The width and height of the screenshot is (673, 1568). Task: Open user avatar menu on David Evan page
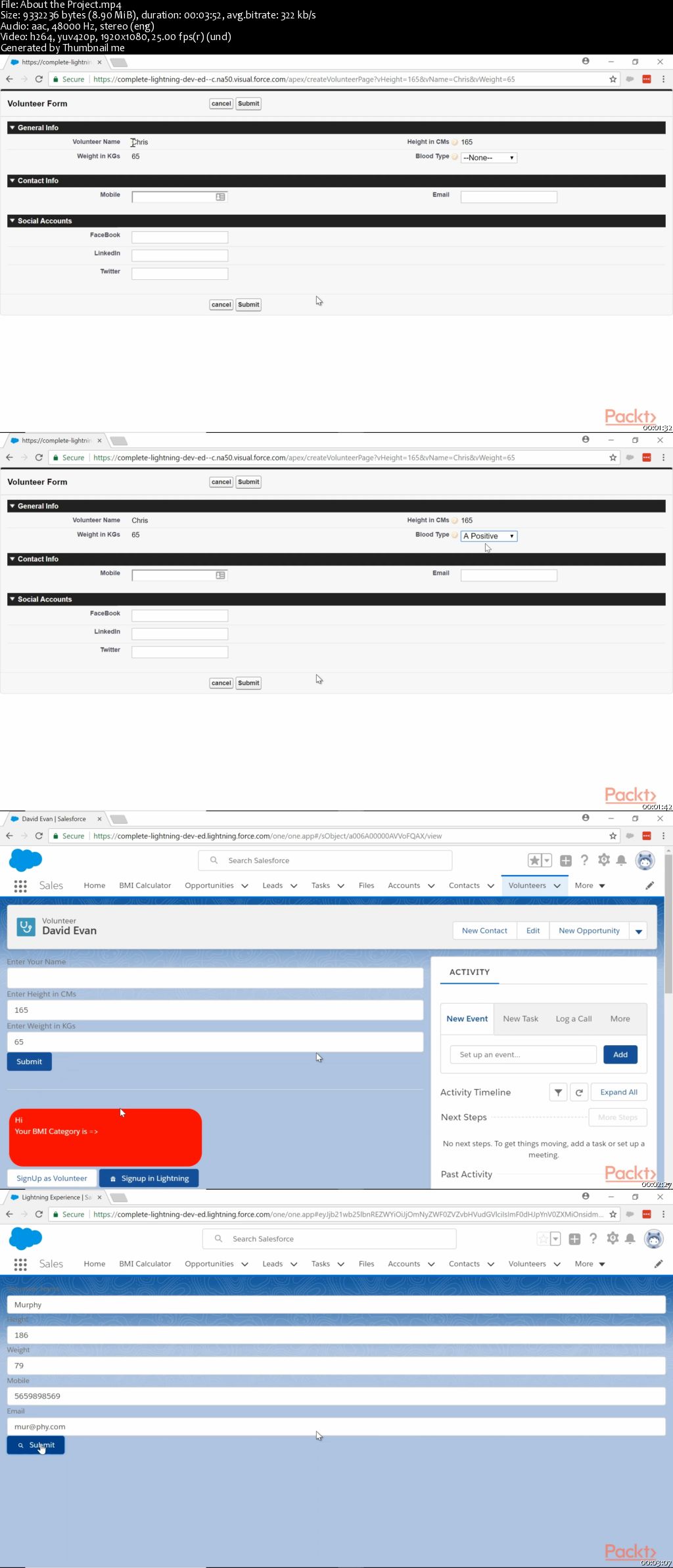[645, 861]
